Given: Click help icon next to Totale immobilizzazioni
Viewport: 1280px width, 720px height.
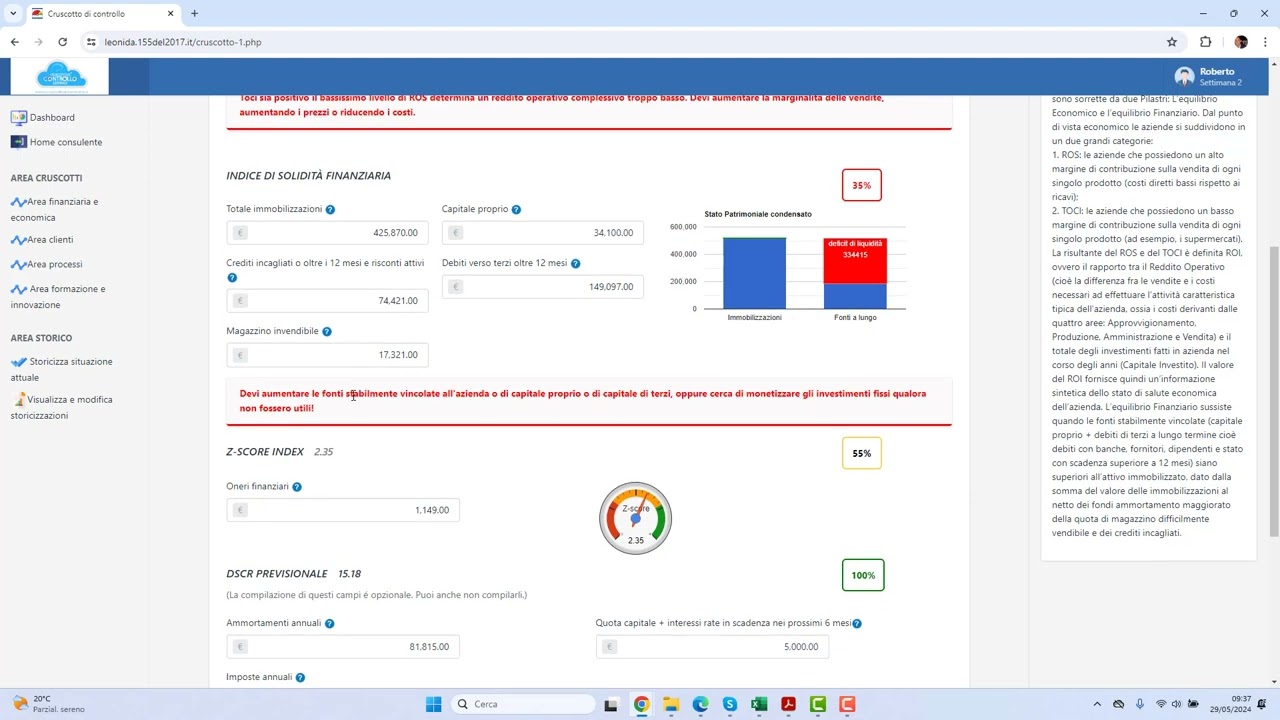Looking at the screenshot, I should (330, 210).
